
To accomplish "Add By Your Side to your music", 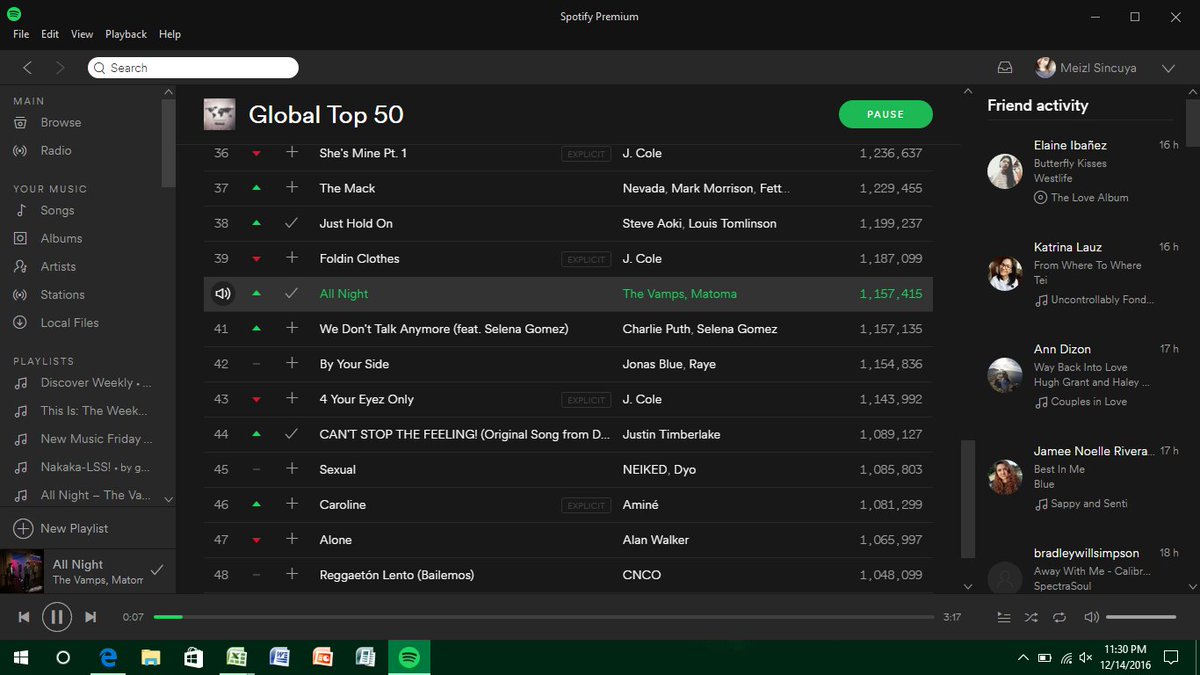I will pos(292,364).
